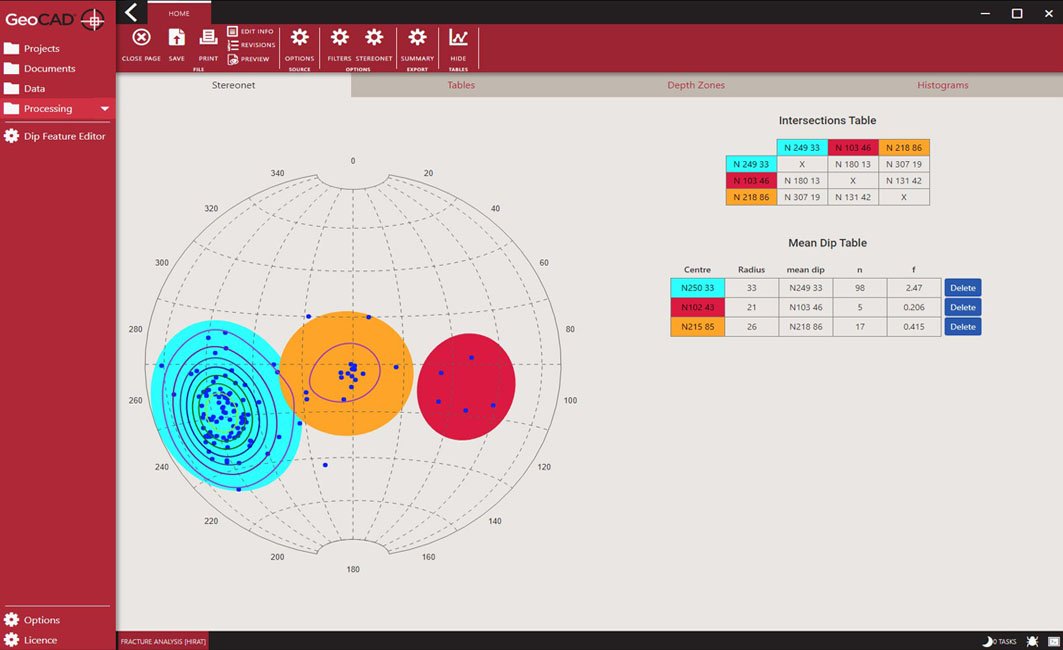
Task: Delete the N215 85 mean dip row
Action: (963, 327)
